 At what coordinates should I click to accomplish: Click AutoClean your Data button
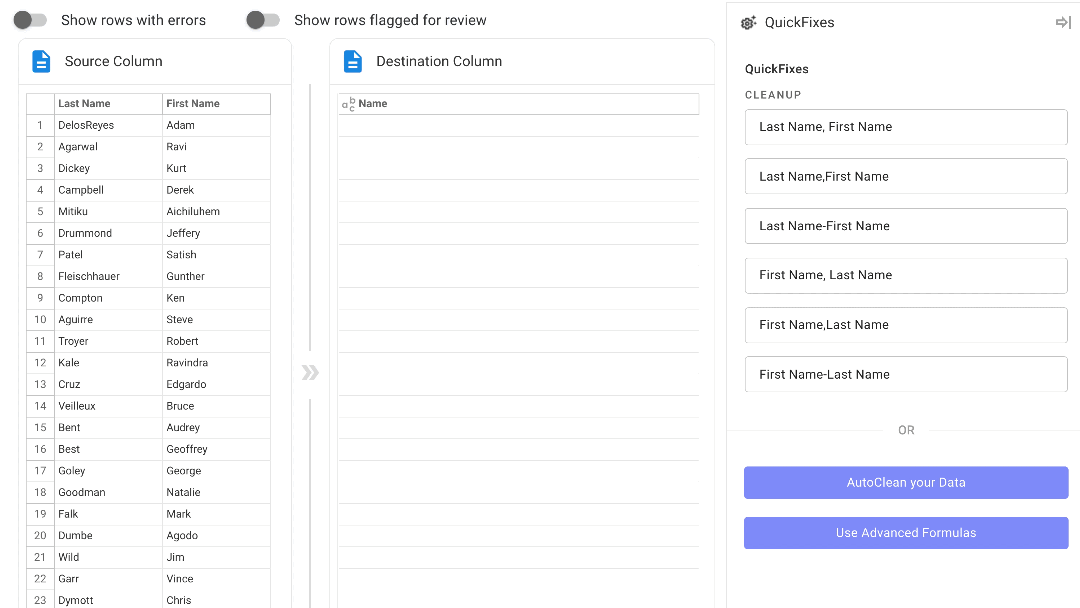pyautogui.click(x=906, y=483)
